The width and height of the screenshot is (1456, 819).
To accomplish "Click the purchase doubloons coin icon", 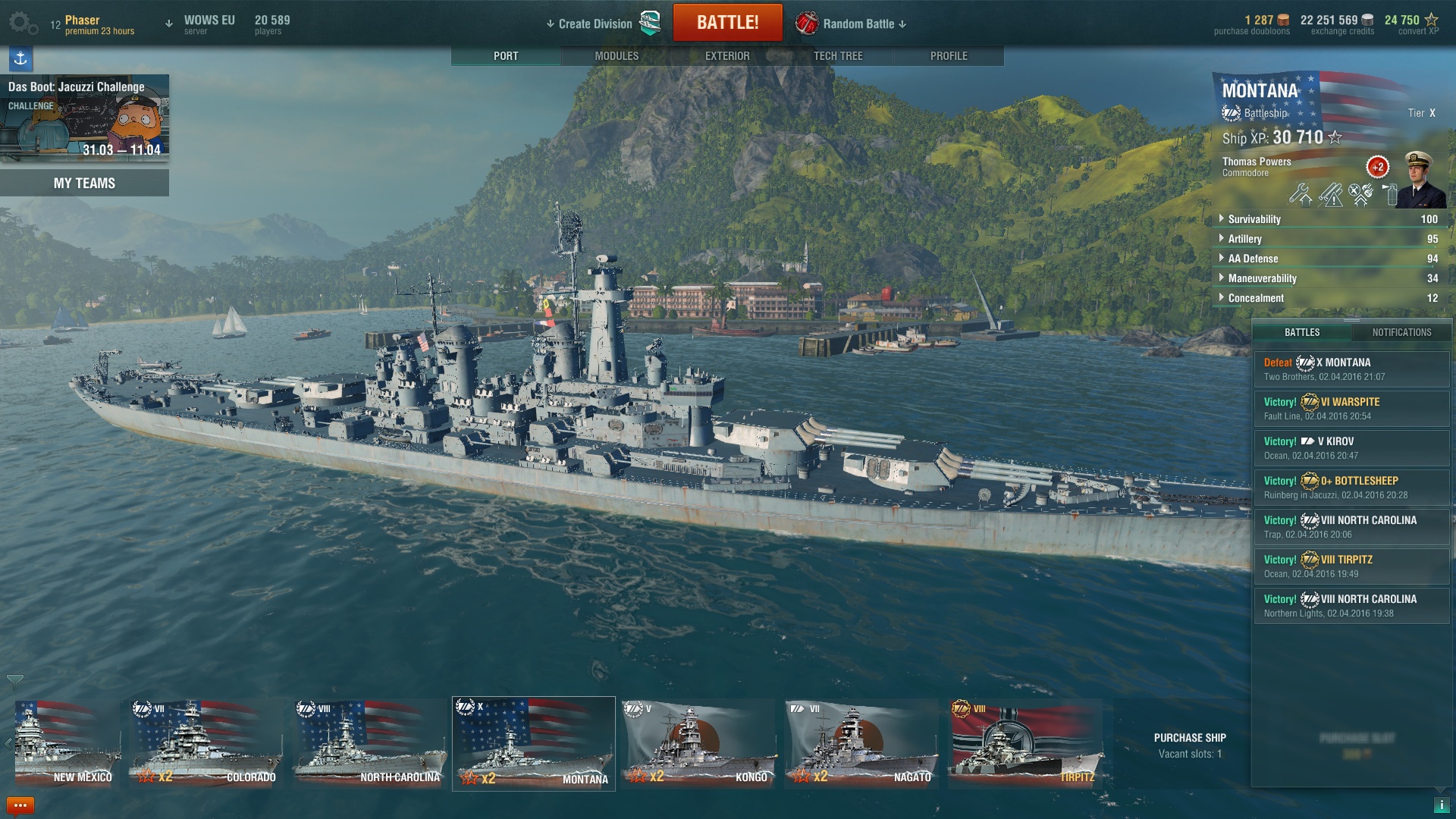I will tap(1283, 20).
